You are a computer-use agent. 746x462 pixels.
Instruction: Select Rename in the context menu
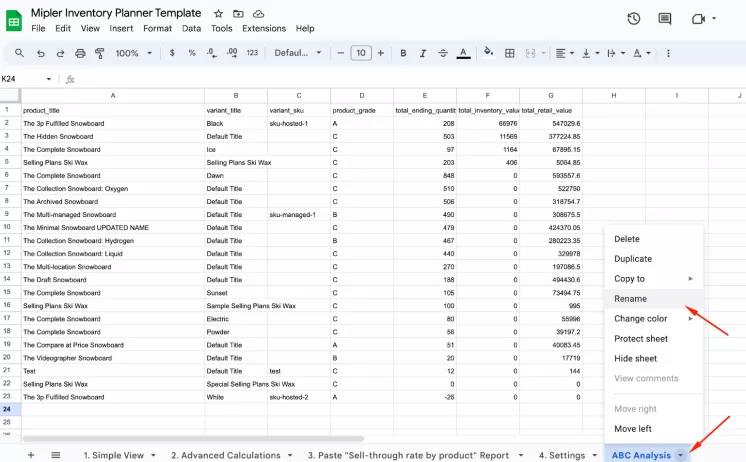coord(631,299)
